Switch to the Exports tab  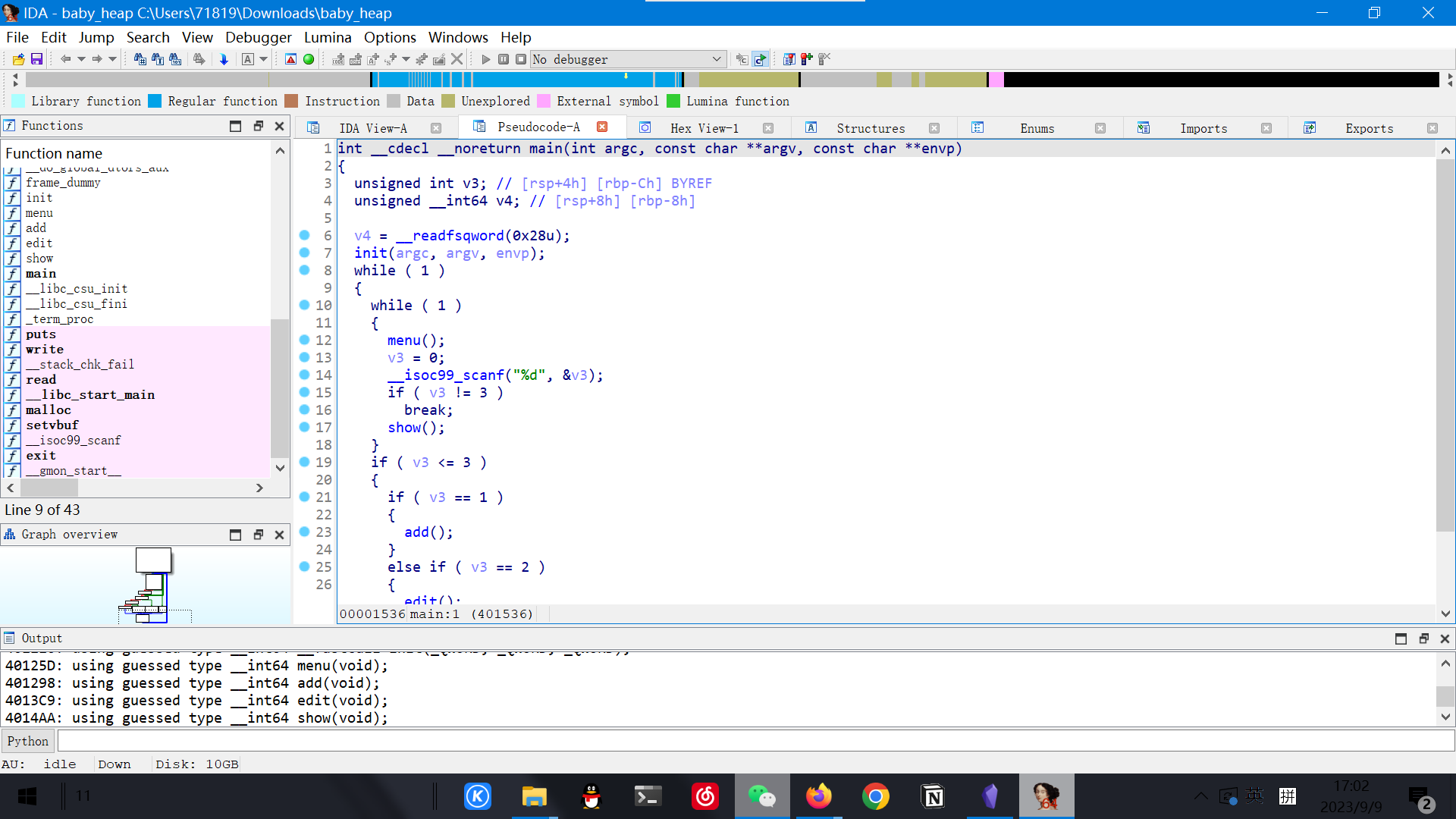pyautogui.click(x=1369, y=128)
